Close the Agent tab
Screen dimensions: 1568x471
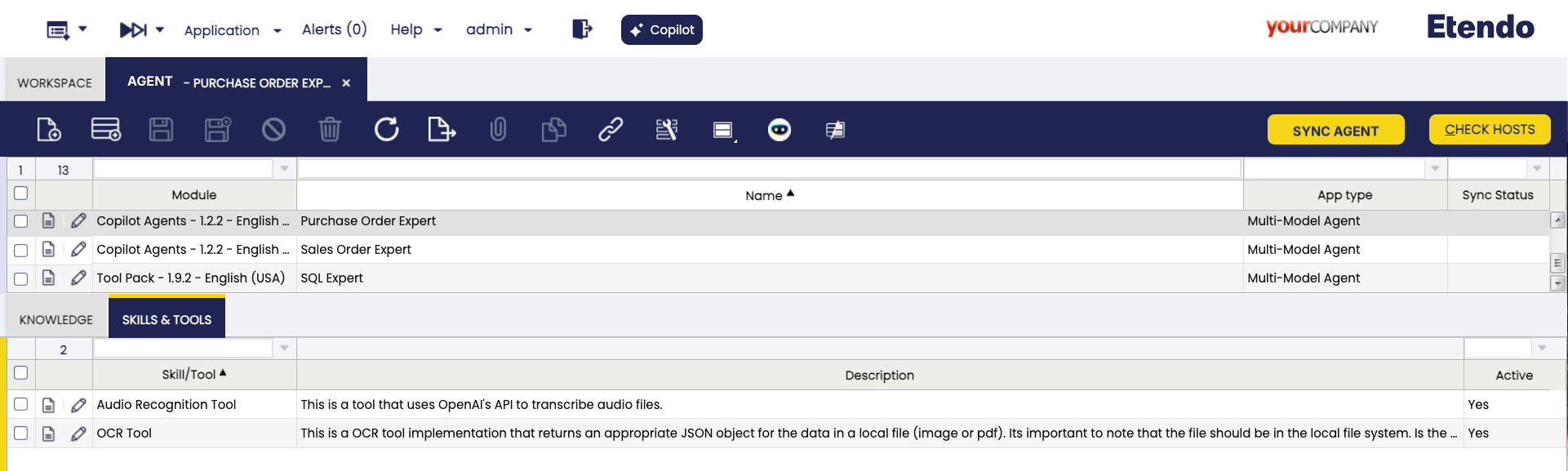[346, 83]
